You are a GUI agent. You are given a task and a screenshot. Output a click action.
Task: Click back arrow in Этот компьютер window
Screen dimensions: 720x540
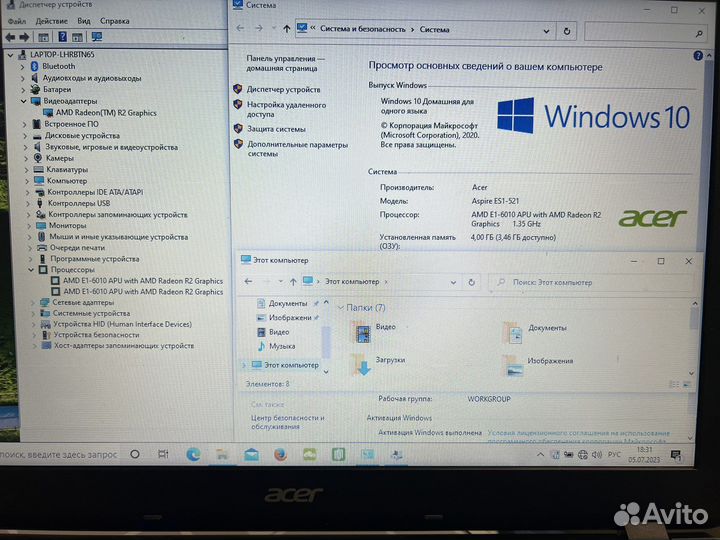(248, 281)
